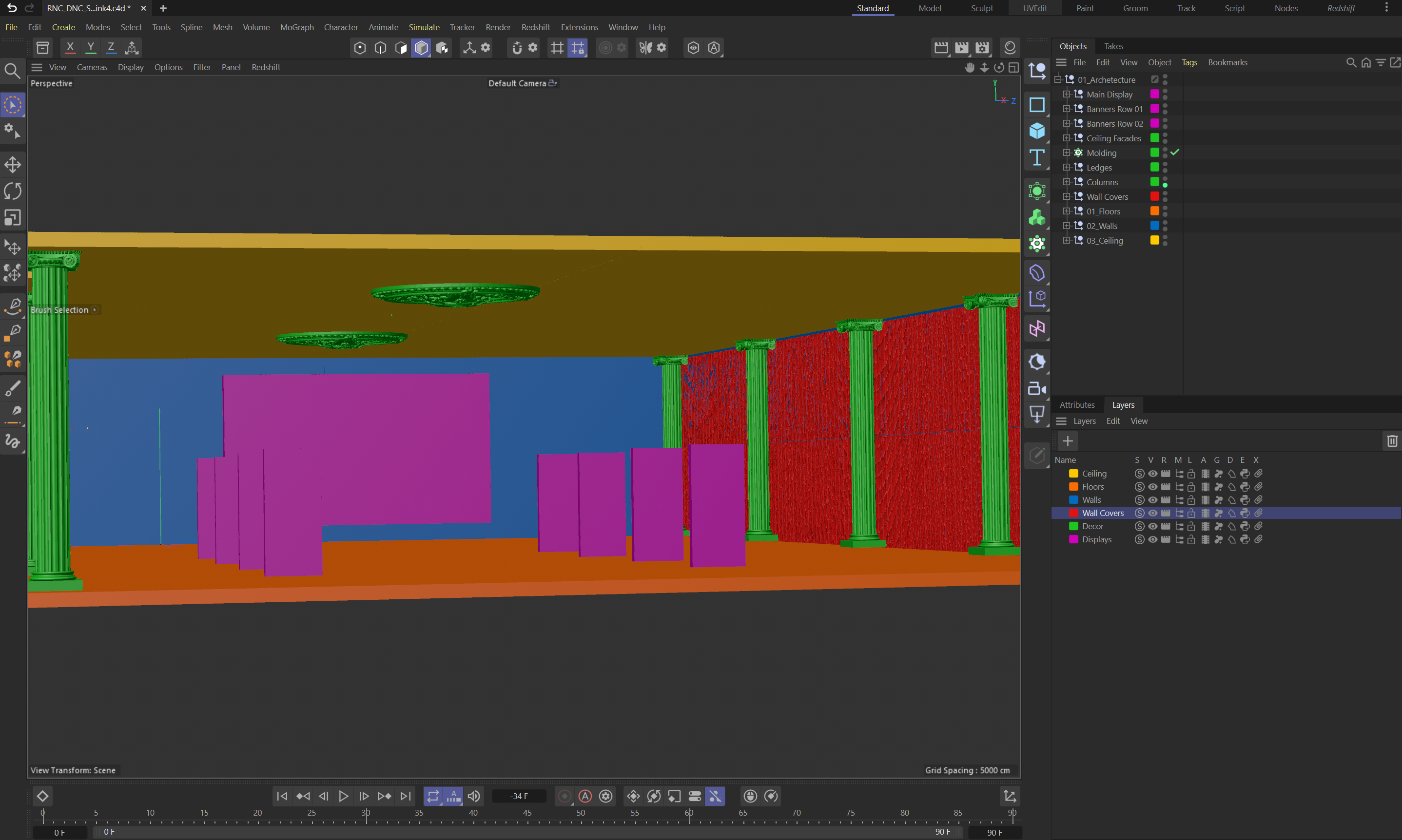Activate the Live Selection tool

click(13, 105)
